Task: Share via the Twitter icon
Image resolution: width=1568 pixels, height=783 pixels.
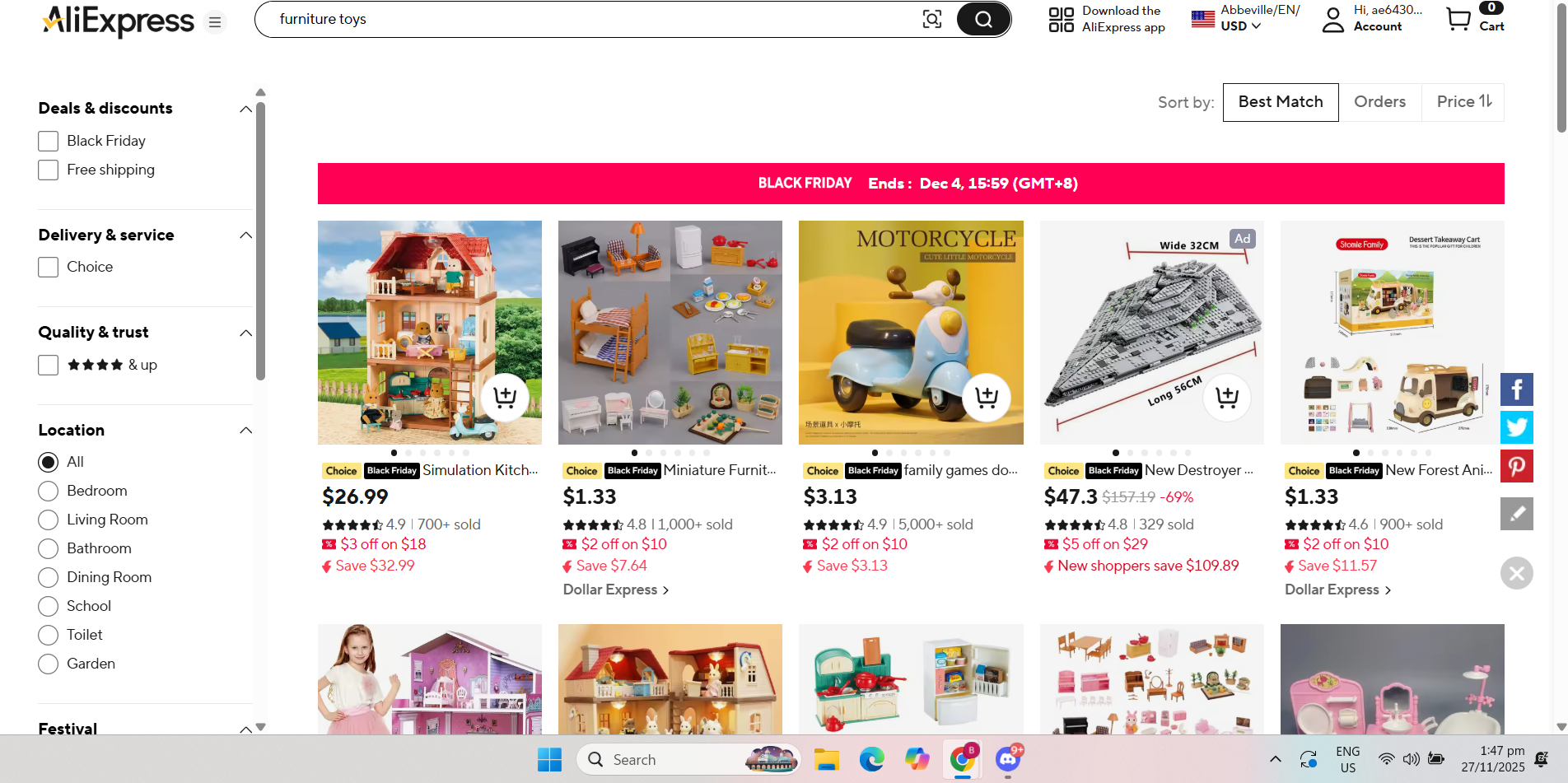Action: [x=1516, y=427]
